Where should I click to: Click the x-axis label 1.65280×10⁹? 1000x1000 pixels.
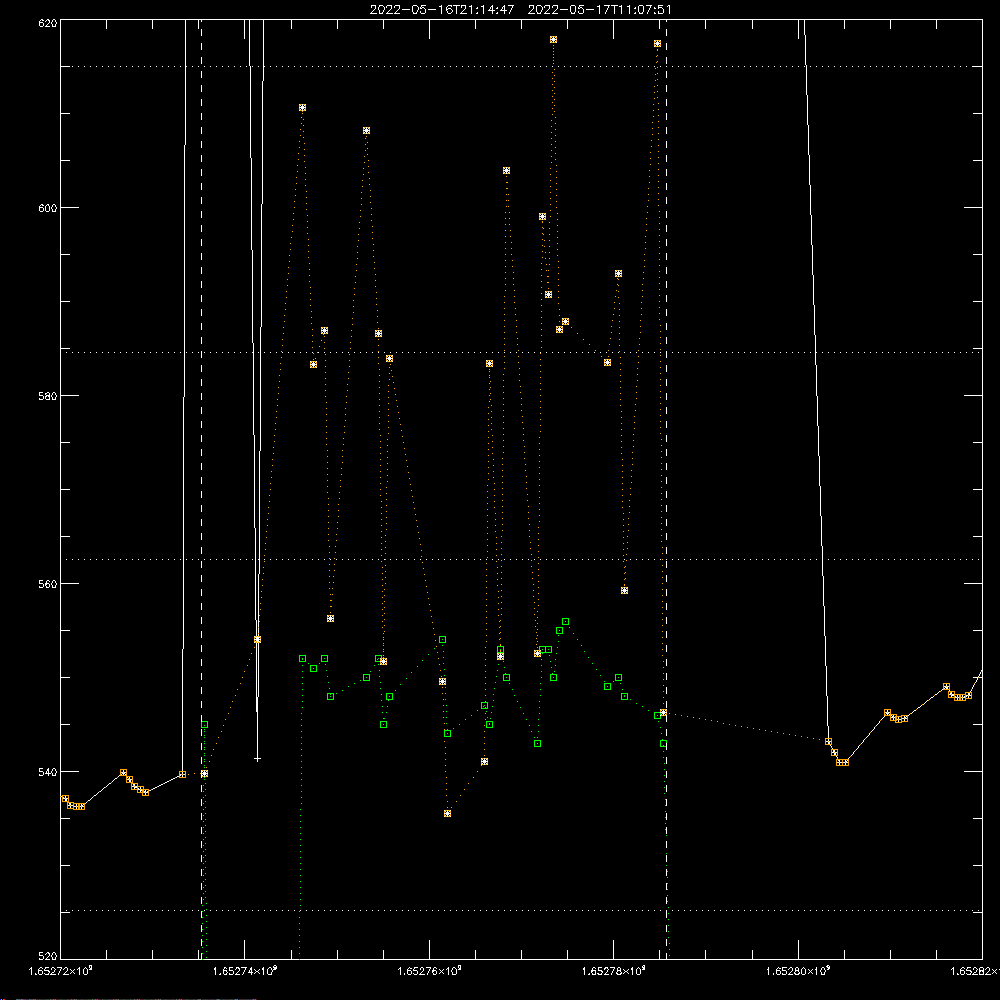point(798,971)
